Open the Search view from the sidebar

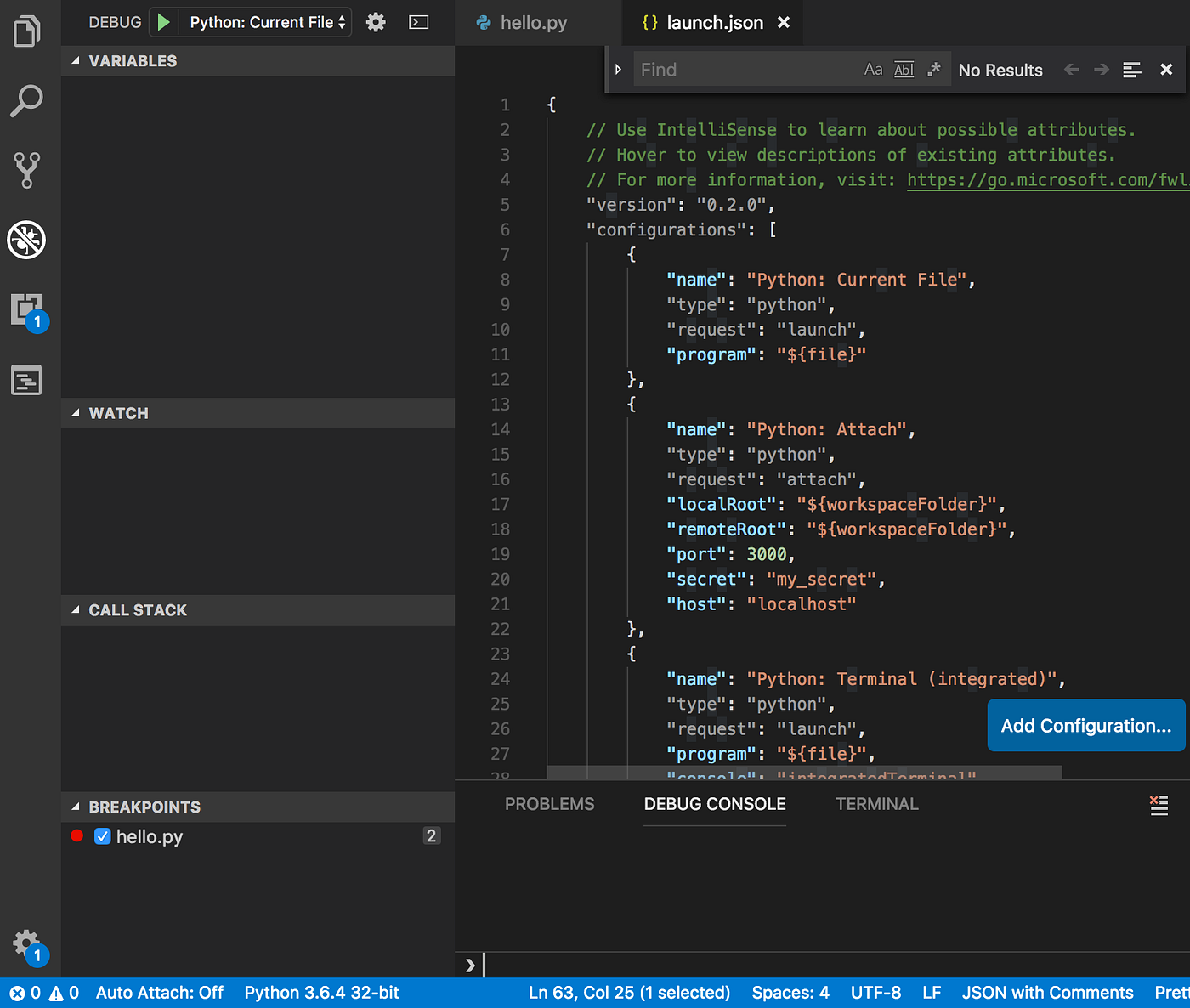tap(26, 100)
